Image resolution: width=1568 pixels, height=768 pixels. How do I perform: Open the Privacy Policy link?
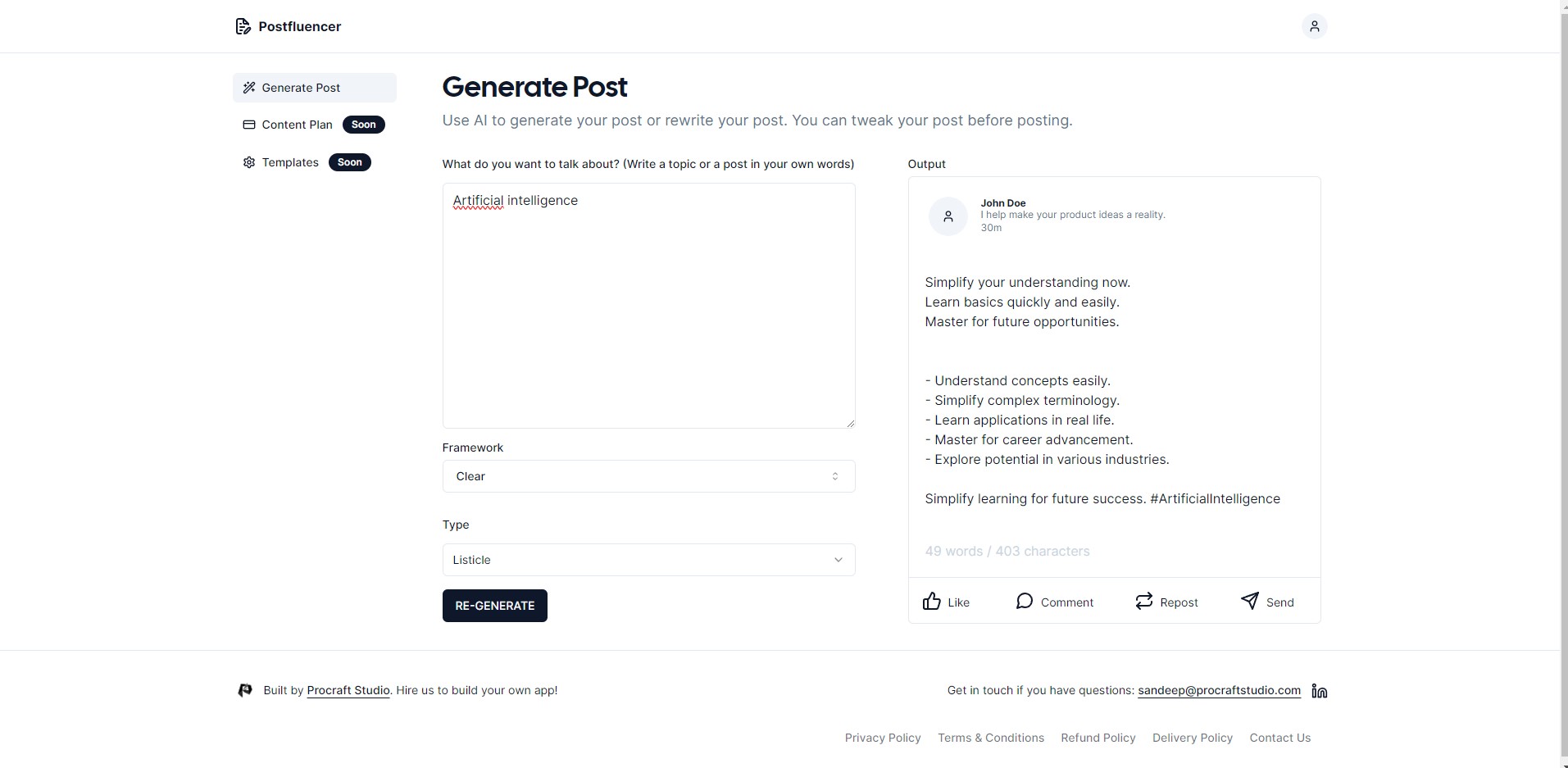pos(883,738)
